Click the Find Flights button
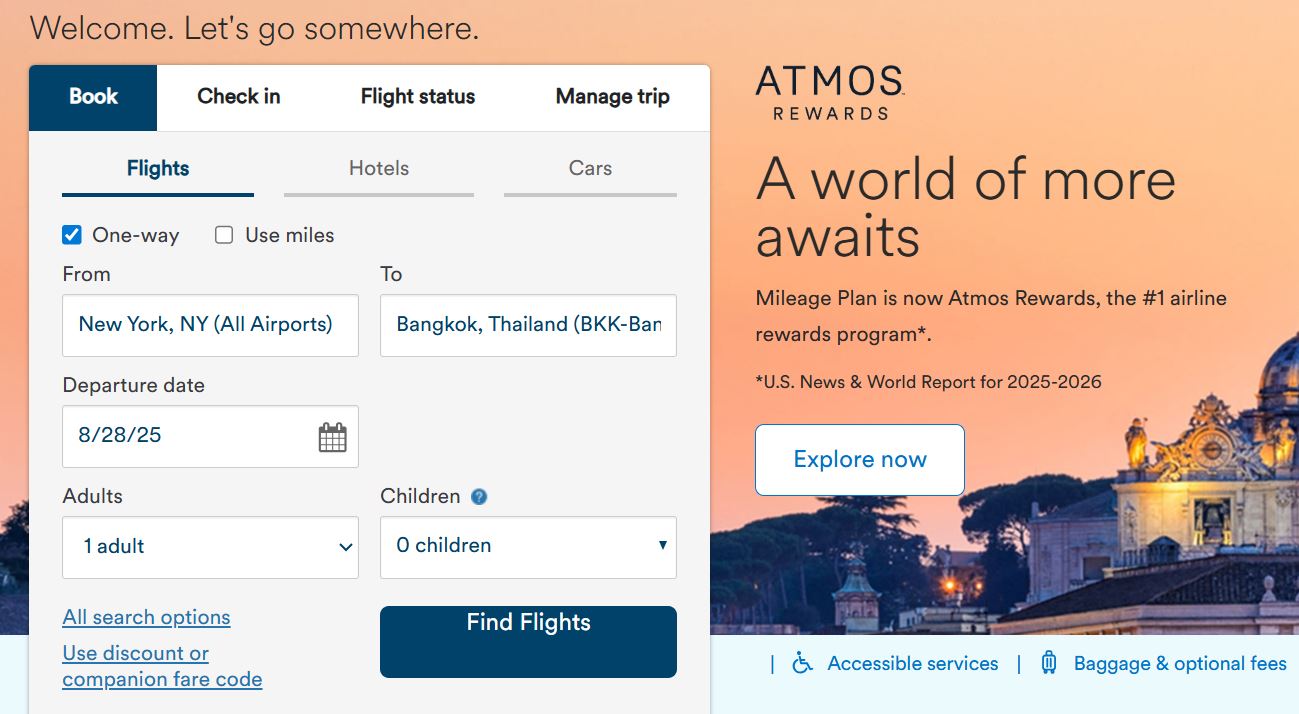Image resolution: width=1299 pixels, height=714 pixels. click(x=528, y=642)
